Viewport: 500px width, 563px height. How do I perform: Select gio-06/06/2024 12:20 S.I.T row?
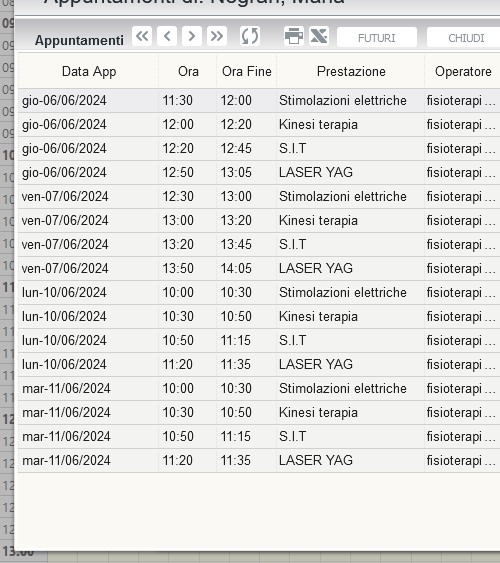(x=259, y=148)
